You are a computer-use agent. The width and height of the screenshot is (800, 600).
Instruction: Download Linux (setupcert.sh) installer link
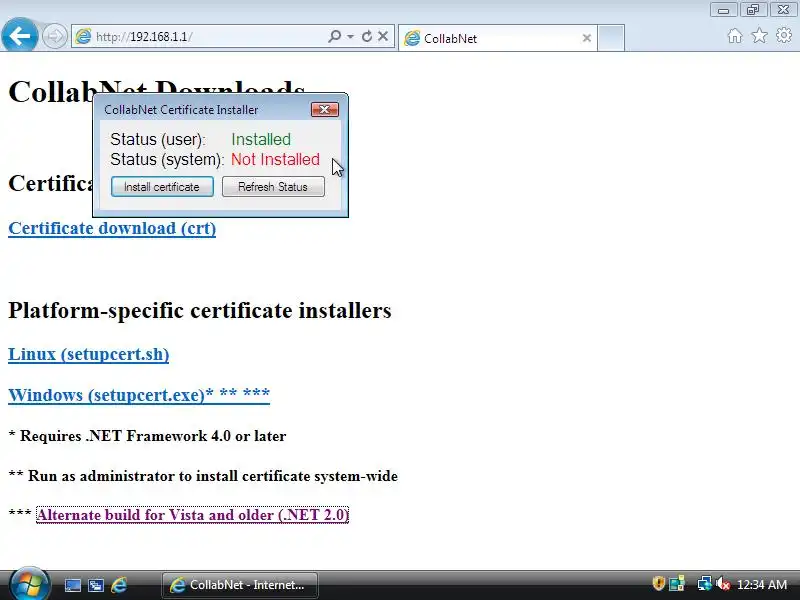89,354
